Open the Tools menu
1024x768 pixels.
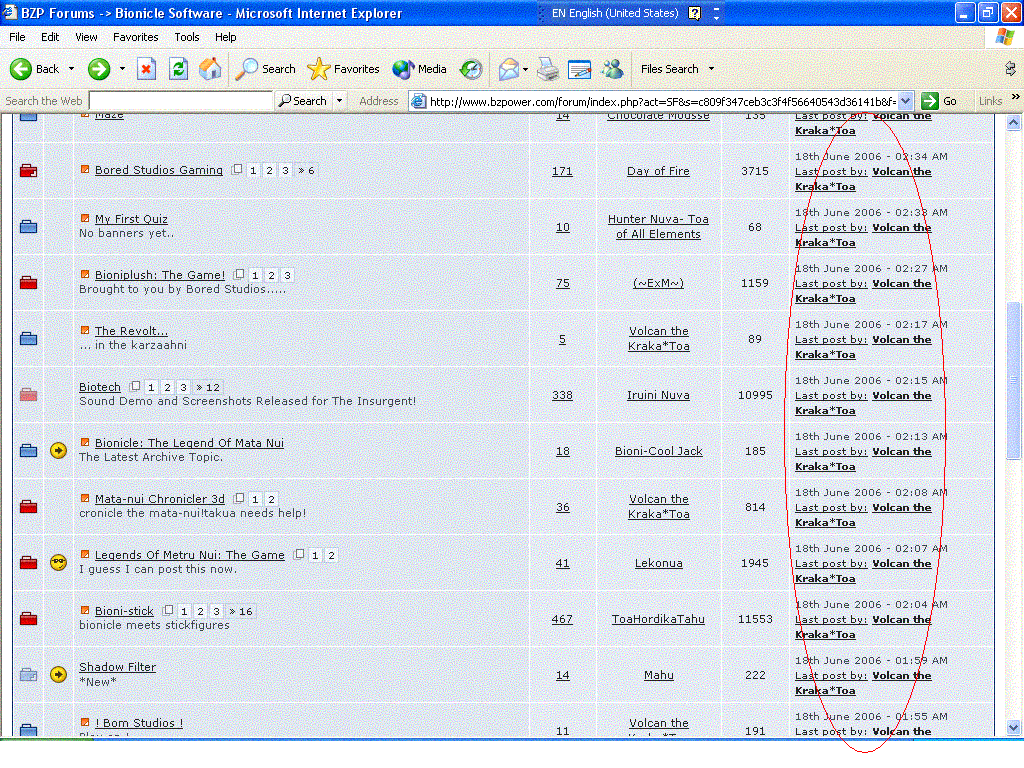[187, 37]
